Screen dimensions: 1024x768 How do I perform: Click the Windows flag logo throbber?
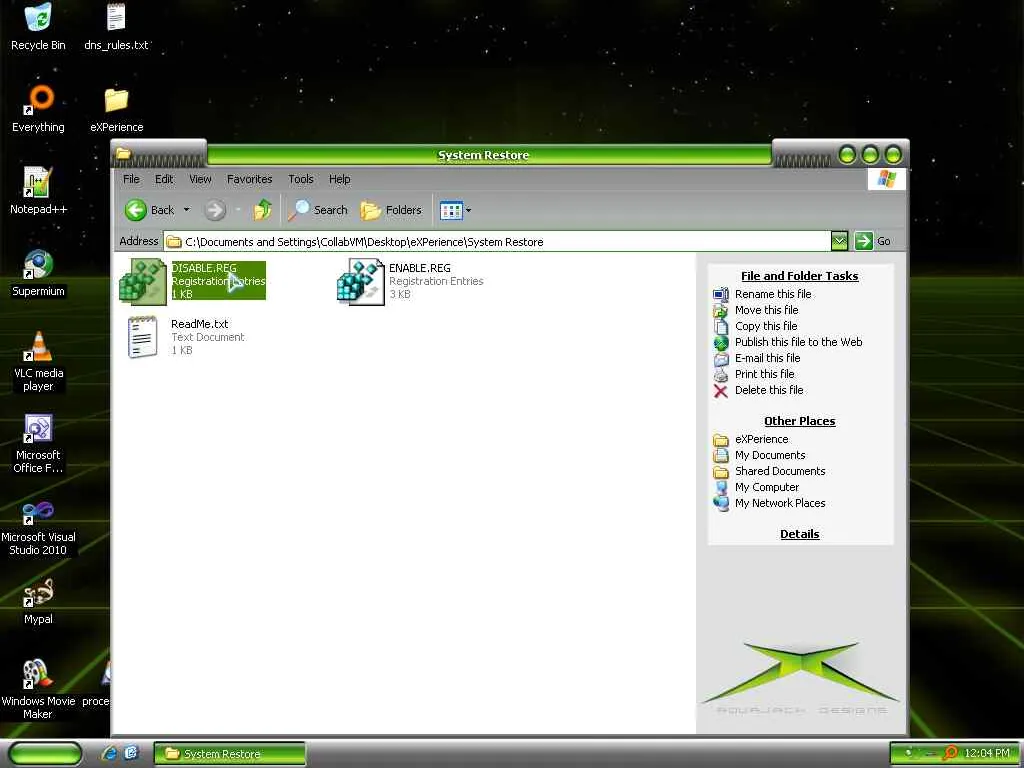(x=887, y=179)
